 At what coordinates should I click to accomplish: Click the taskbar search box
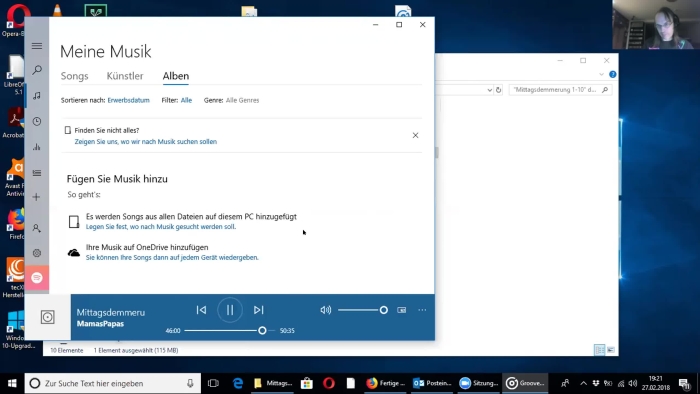tap(112, 383)
